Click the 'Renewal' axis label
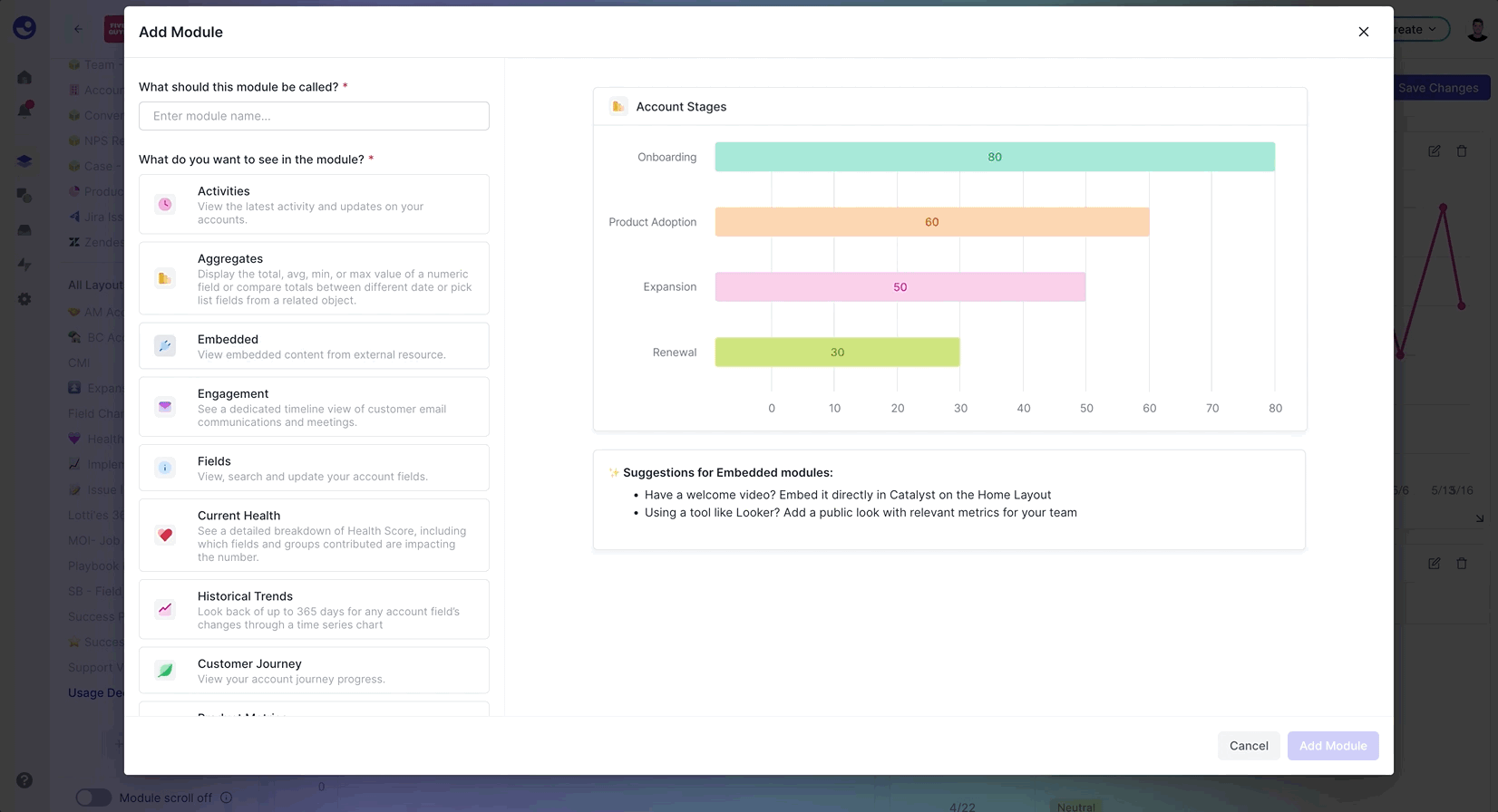This screenshot has height=812, width=1498. (674, 353)
